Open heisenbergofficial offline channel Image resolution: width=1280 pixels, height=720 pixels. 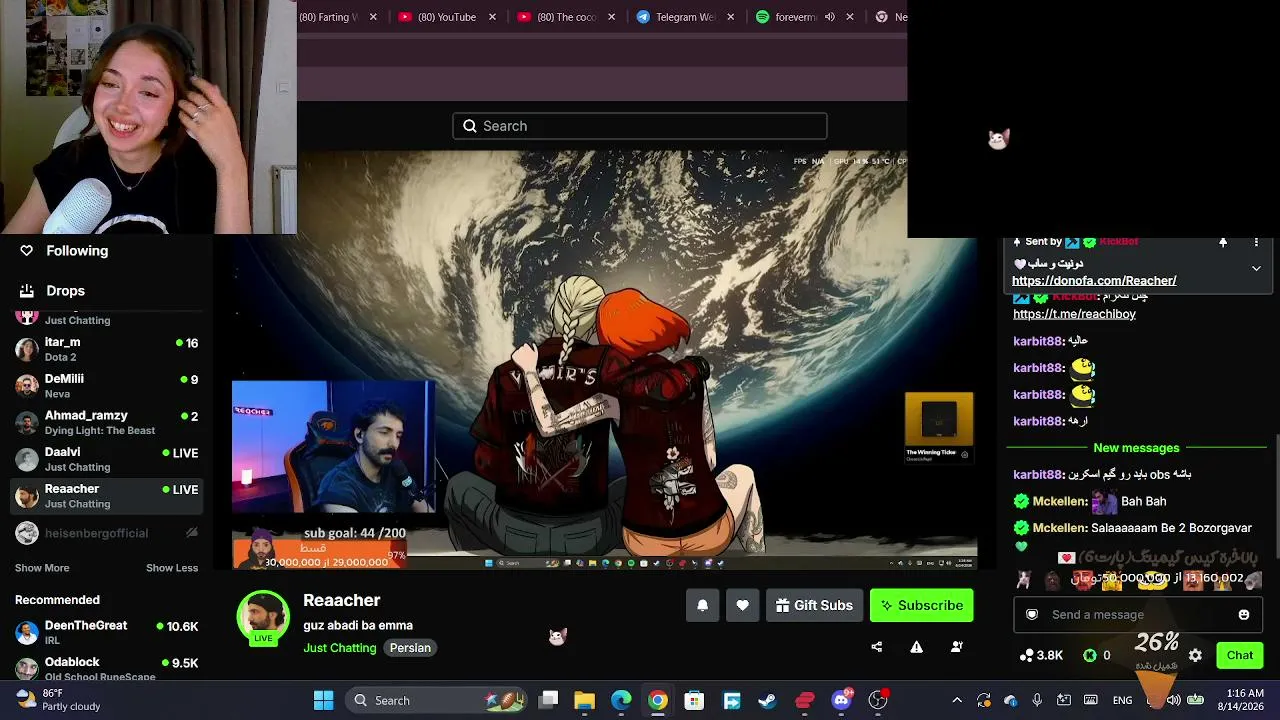[106, 533]
